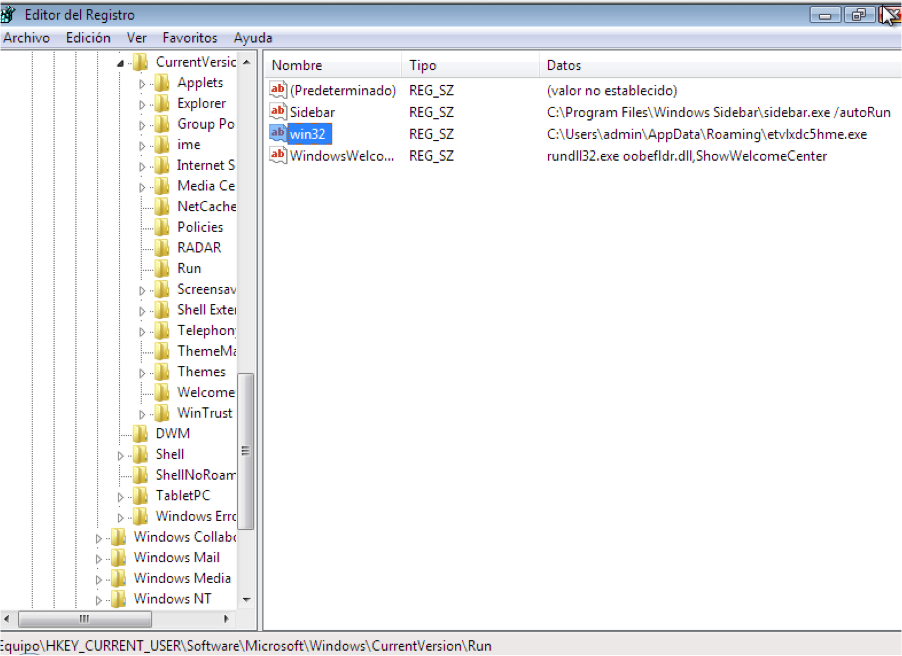Sort by the Datos column header
This screenshot has width=902, height=656.
[x=721, y=66]
